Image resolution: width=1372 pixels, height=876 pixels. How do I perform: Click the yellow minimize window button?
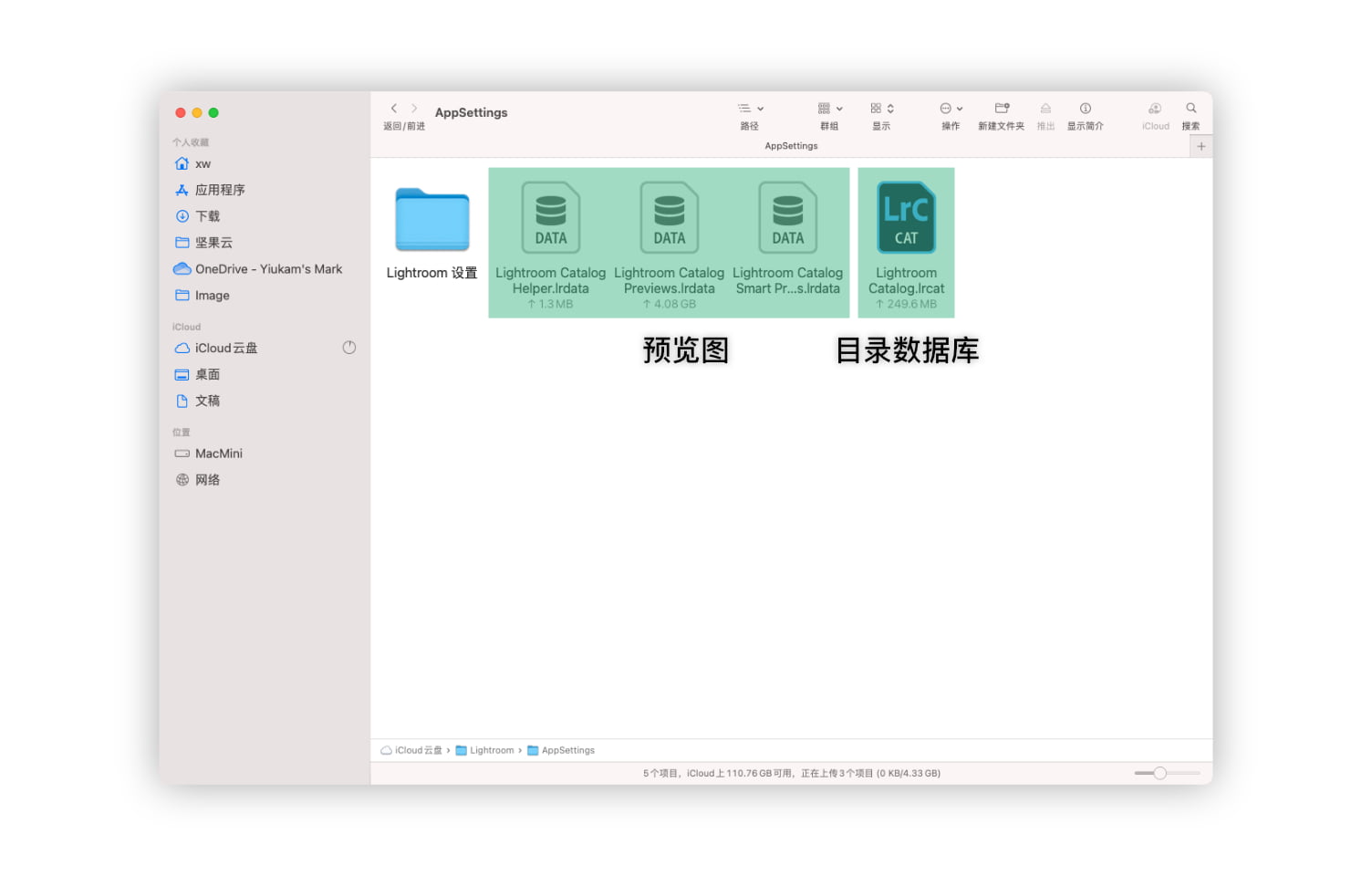pos(197,113)
